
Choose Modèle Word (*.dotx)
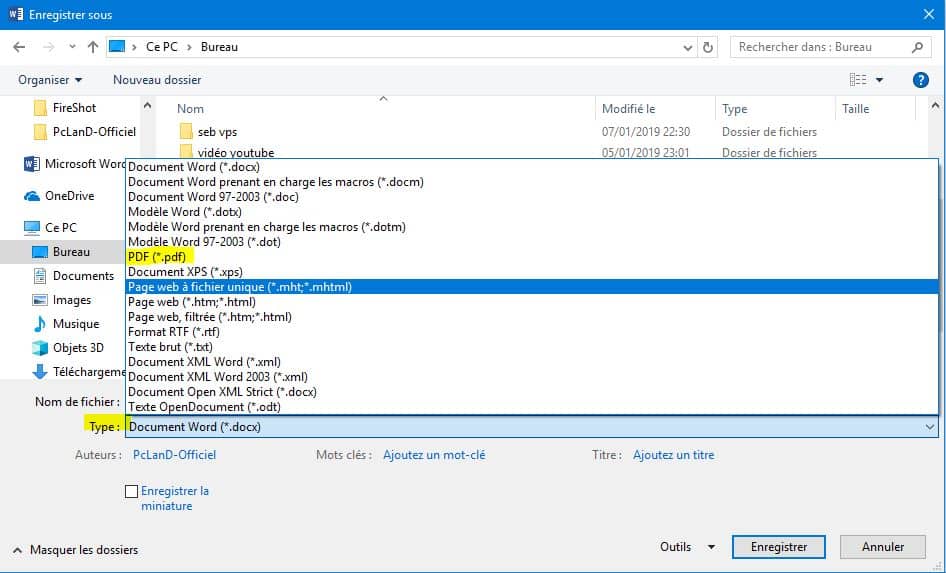[532, 212]
